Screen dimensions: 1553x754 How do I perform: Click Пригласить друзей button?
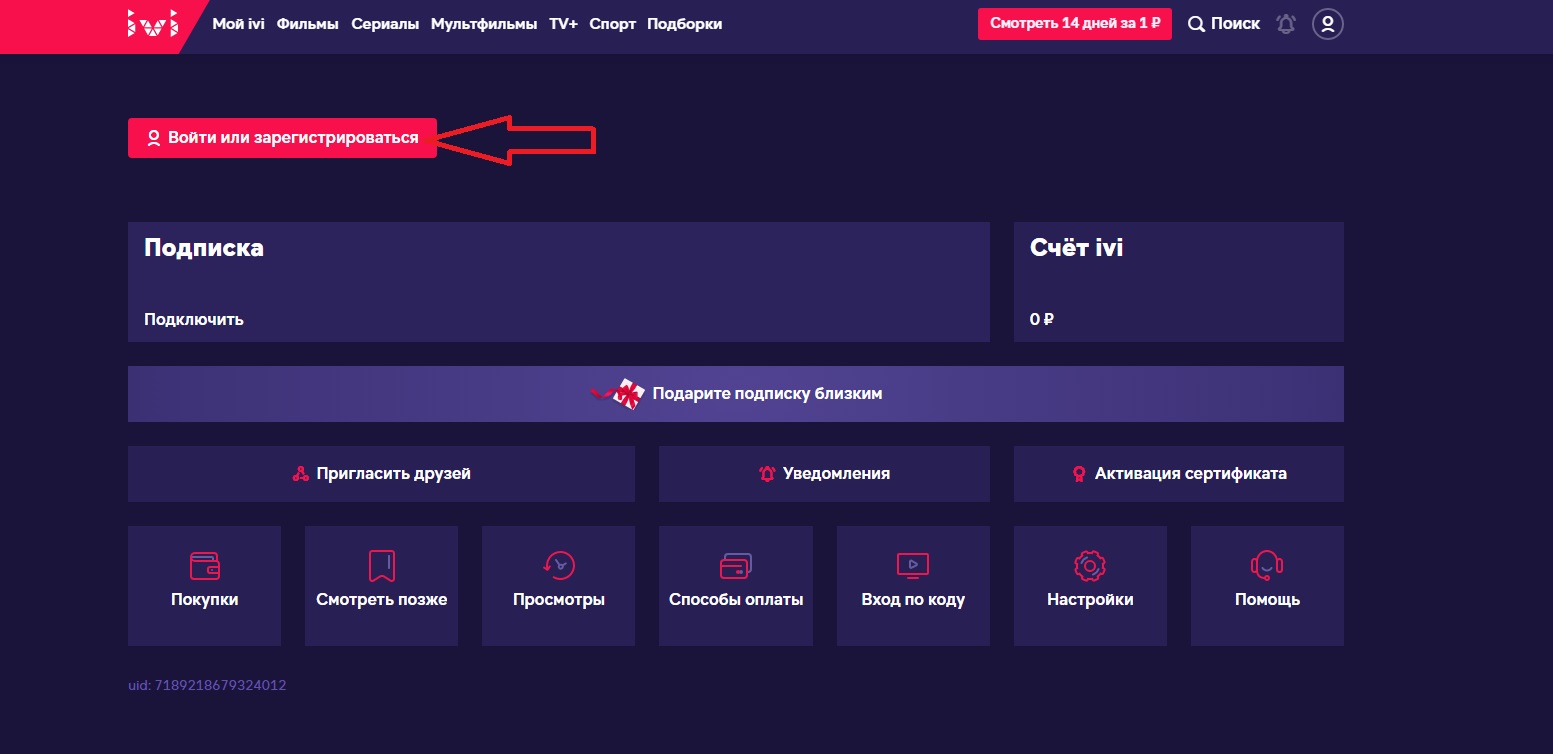(381, 474)
